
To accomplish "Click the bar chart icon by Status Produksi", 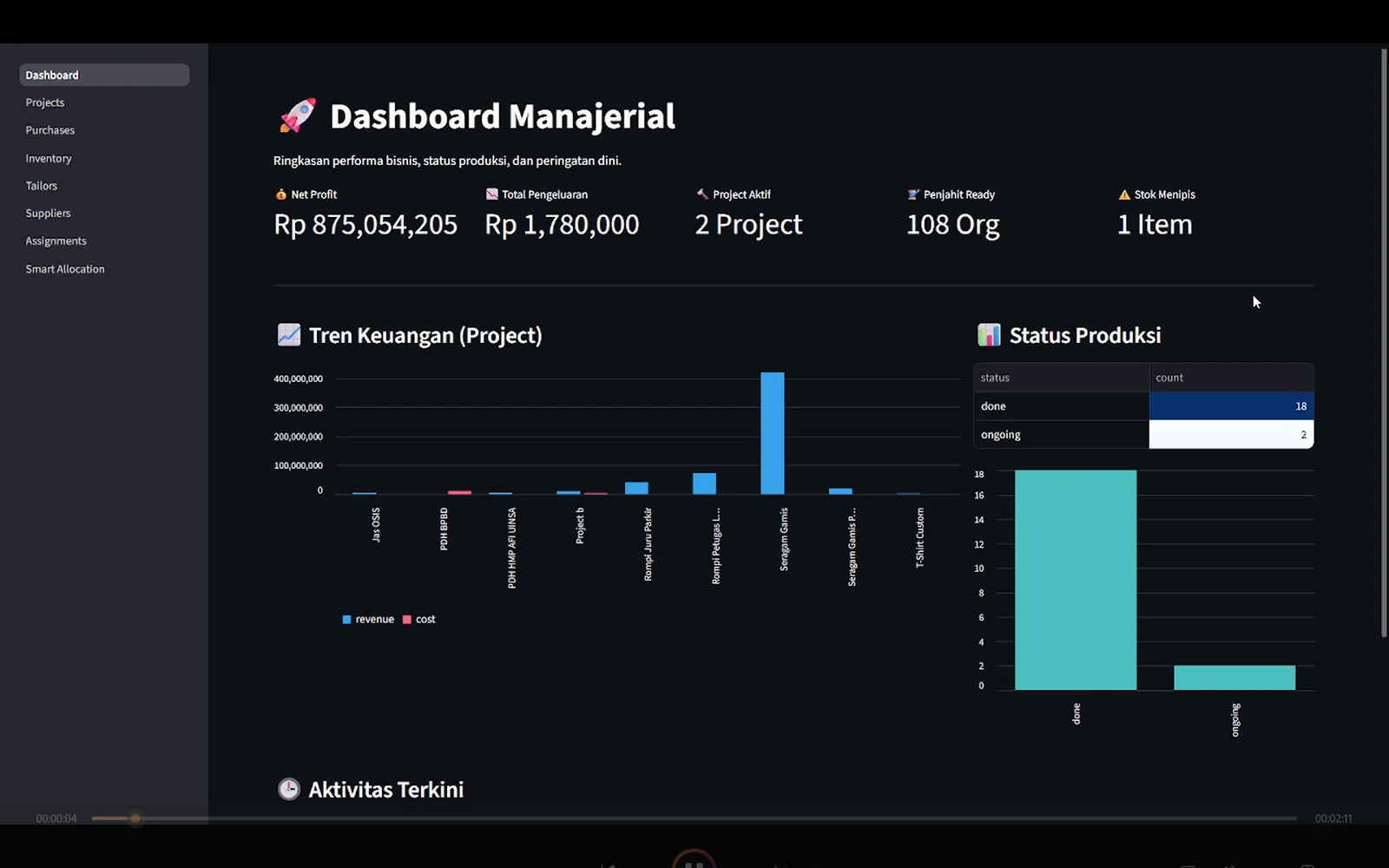I will 989,335.
